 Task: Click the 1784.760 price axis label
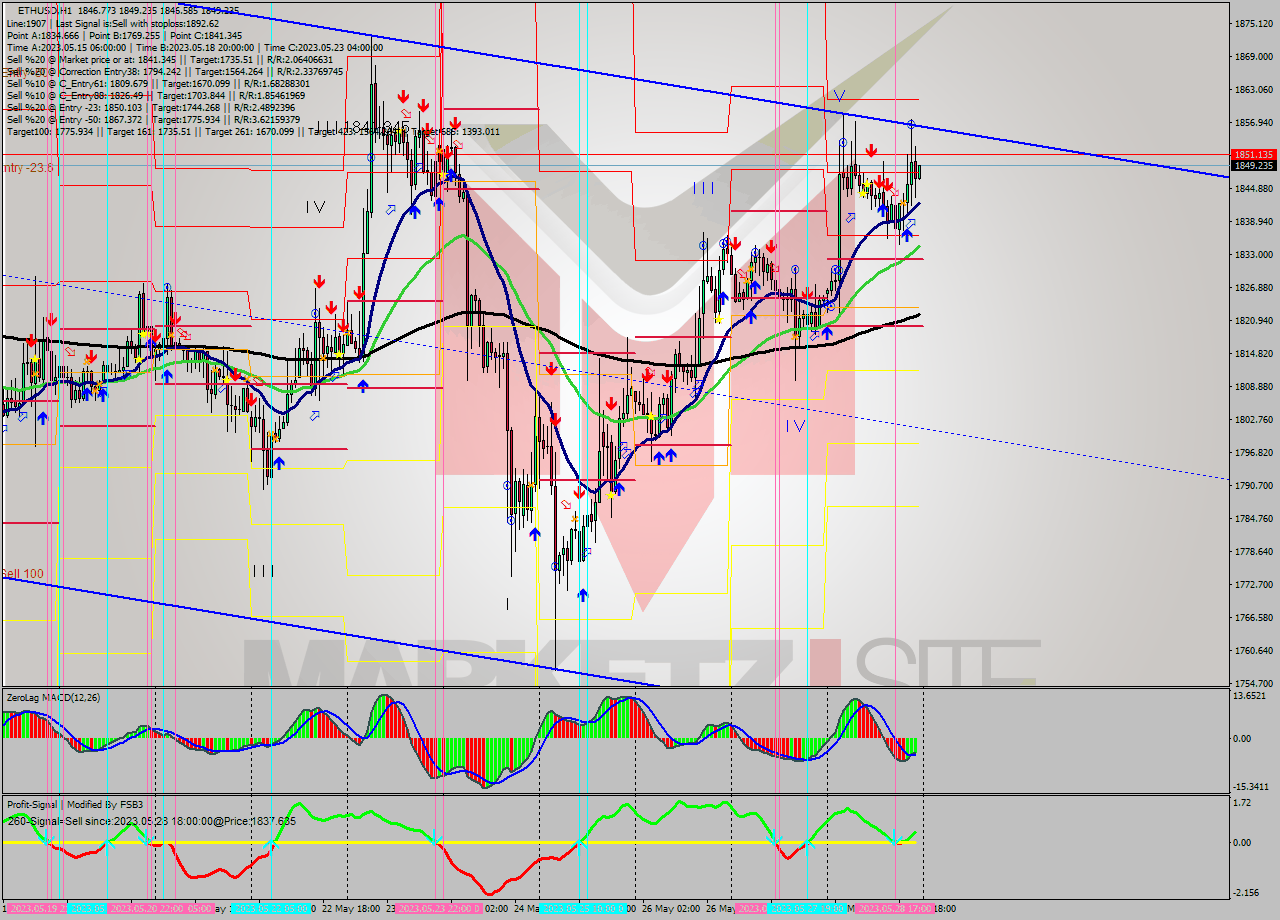tap(1254, 519)
